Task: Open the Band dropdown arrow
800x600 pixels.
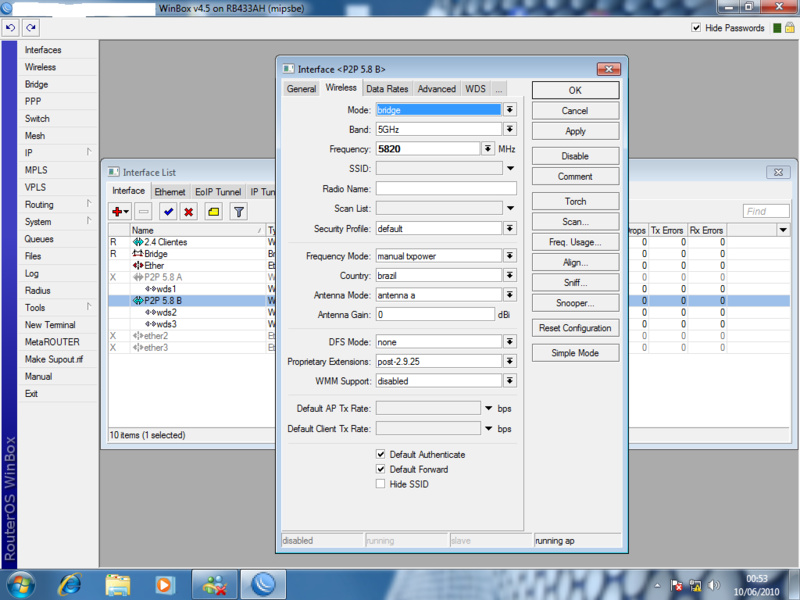Action: click(510, 129)
